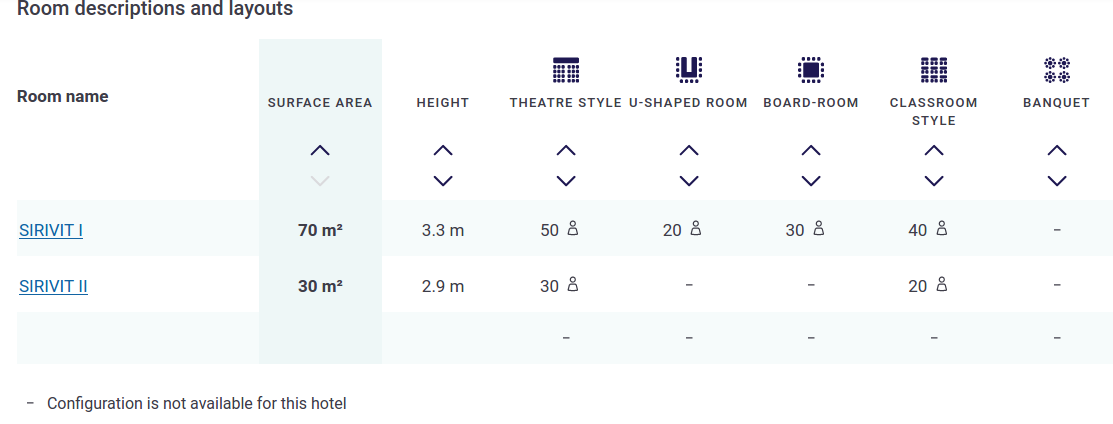Click person icon beside SIRIVIT I board-room capacity
This screenshot has width=1113, height=424.
(818, 229)
